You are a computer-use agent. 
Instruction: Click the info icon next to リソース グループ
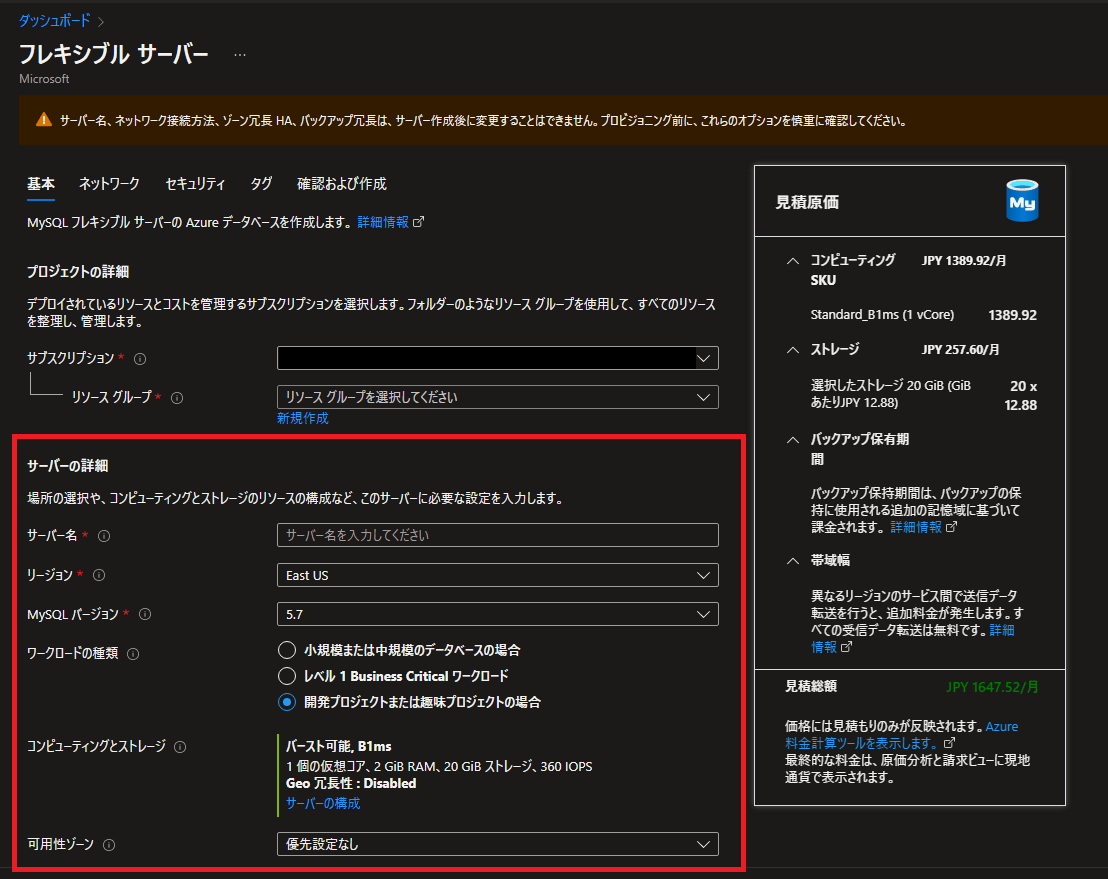(x=177, y=399)
